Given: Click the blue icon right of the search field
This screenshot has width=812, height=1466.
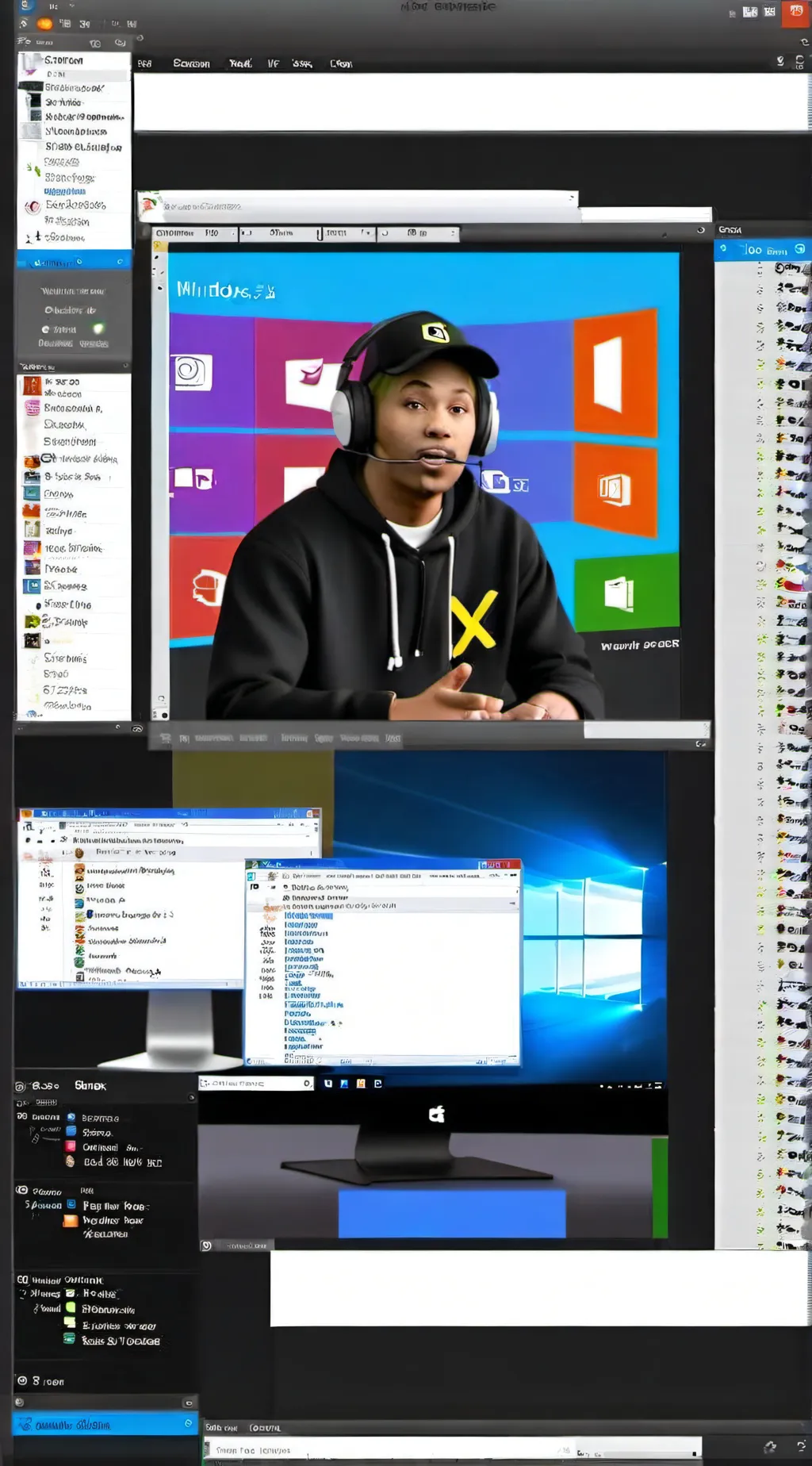Looking at the screenshot, I should point(344,1083).
